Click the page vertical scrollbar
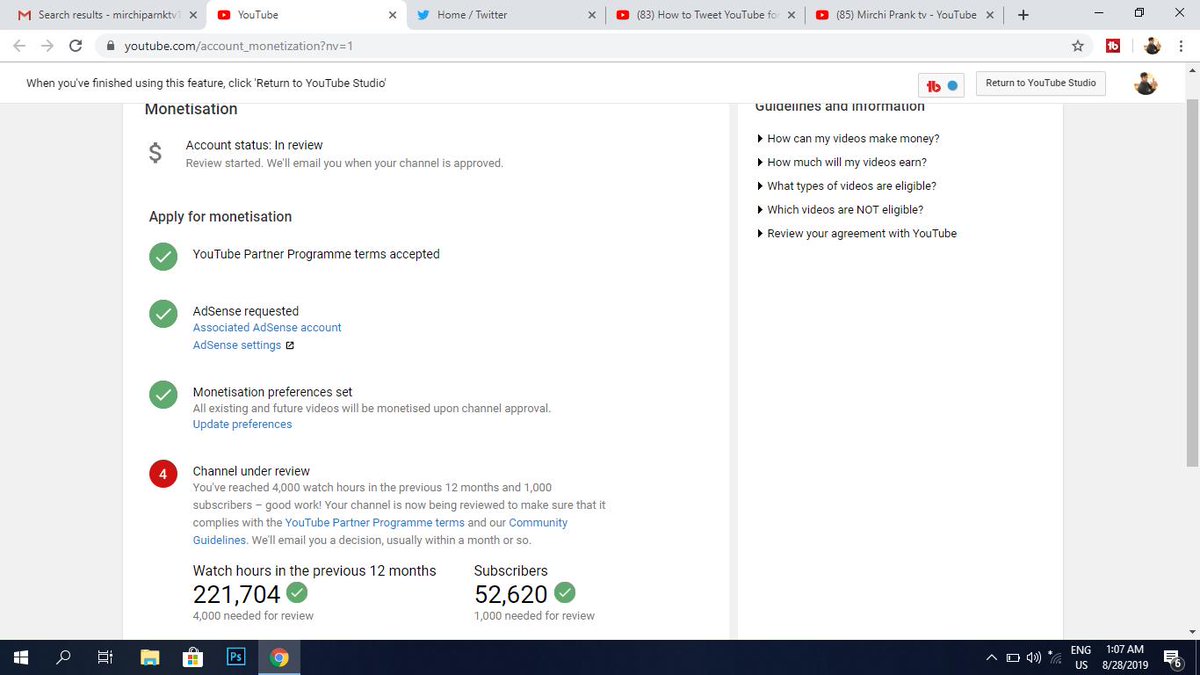This screenshot has width=1200, height=675. tap(1191, 284)
